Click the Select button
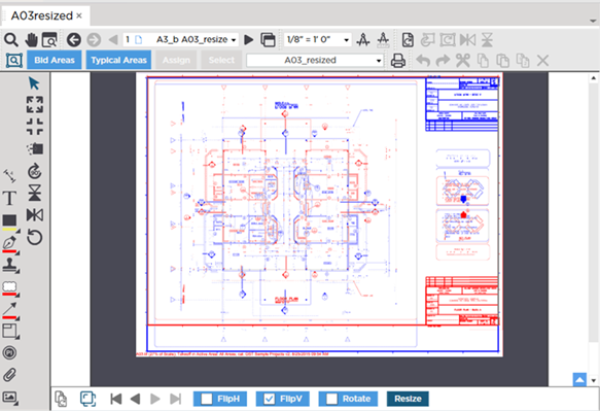 [x=222, y=60]
